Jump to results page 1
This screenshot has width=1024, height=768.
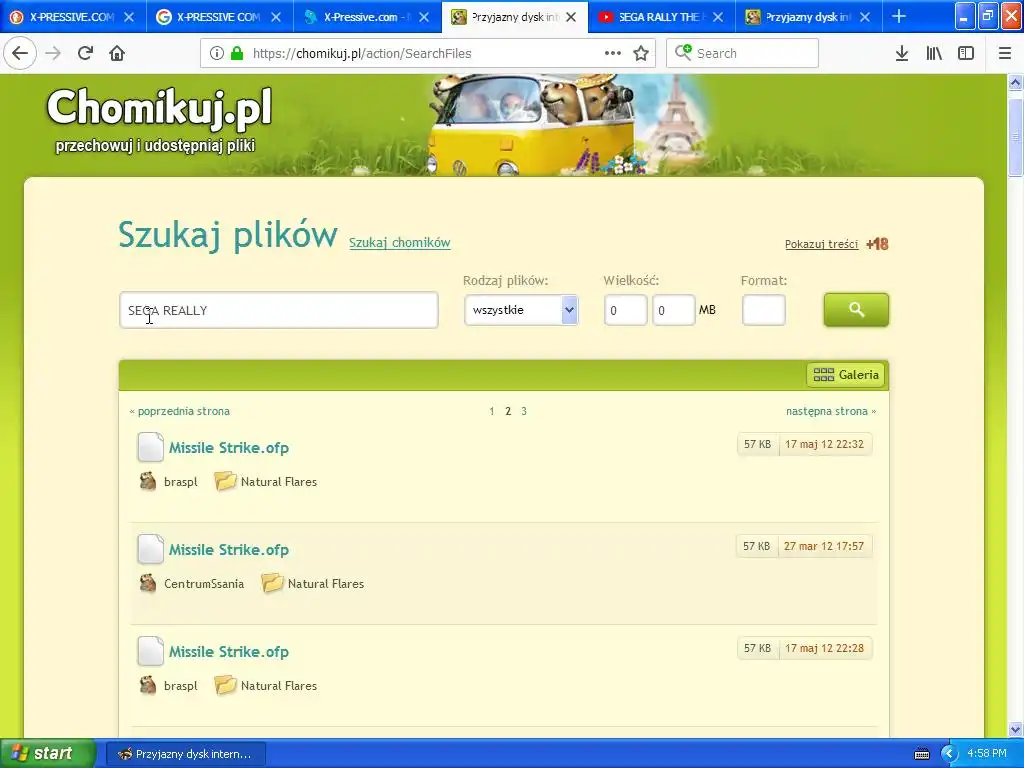492,411
